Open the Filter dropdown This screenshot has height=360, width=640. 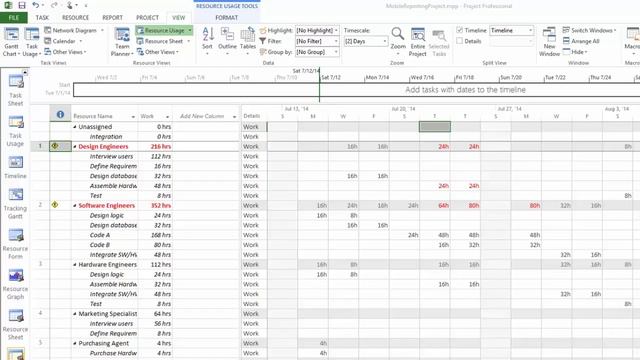(x=336, y=41)
